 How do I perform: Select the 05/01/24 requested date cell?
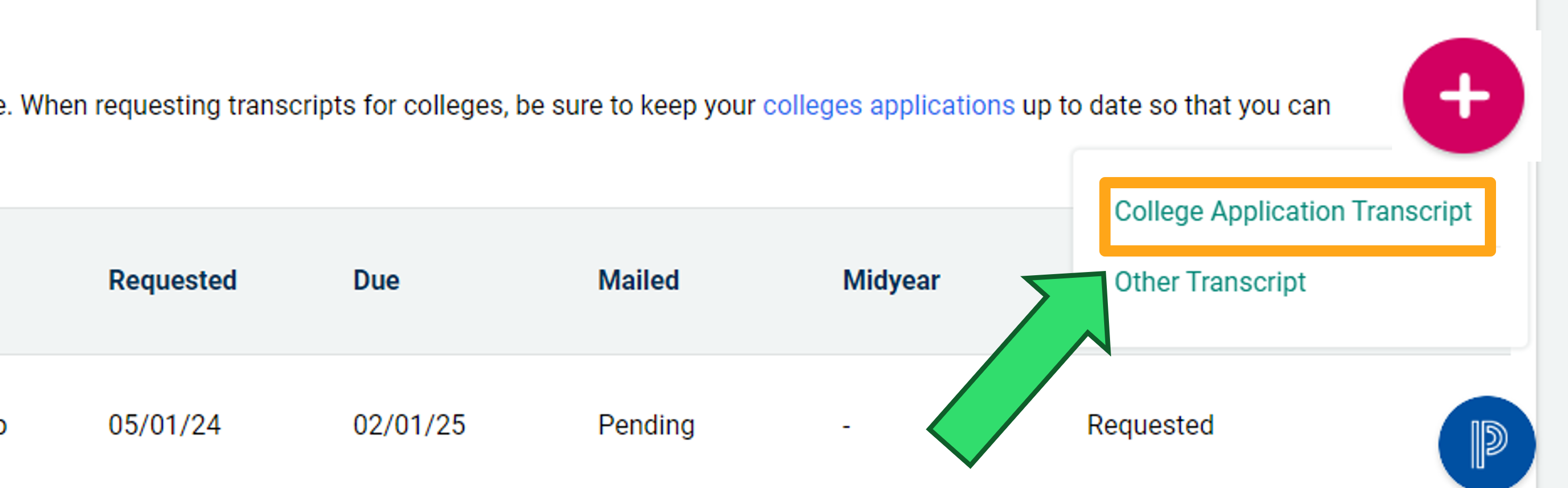164,425
